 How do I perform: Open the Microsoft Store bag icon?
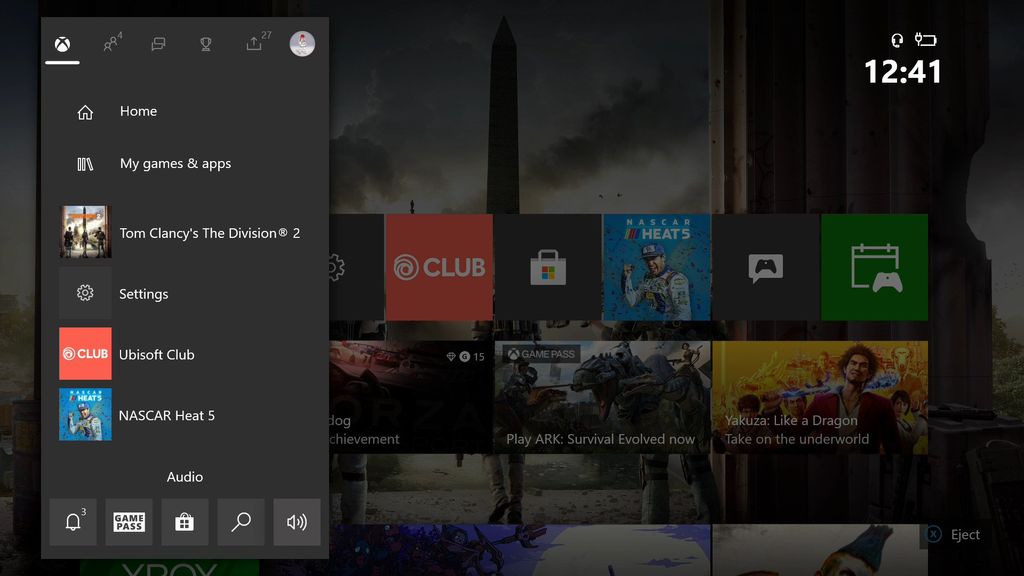184,521
